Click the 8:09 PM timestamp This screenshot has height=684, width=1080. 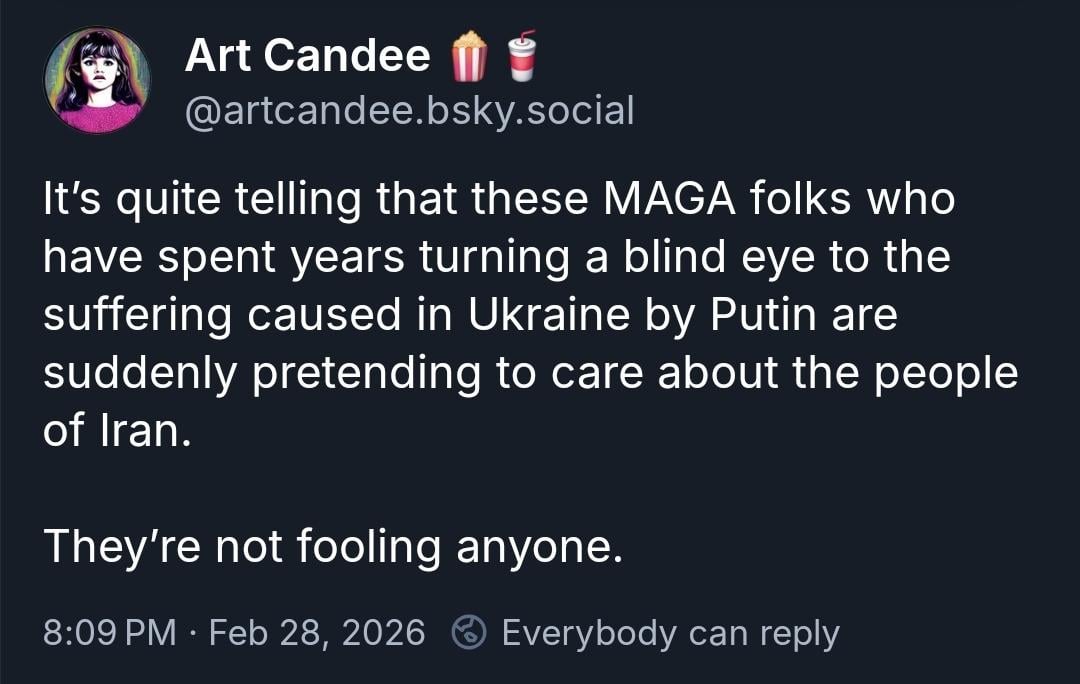click(x=110, y=633)
